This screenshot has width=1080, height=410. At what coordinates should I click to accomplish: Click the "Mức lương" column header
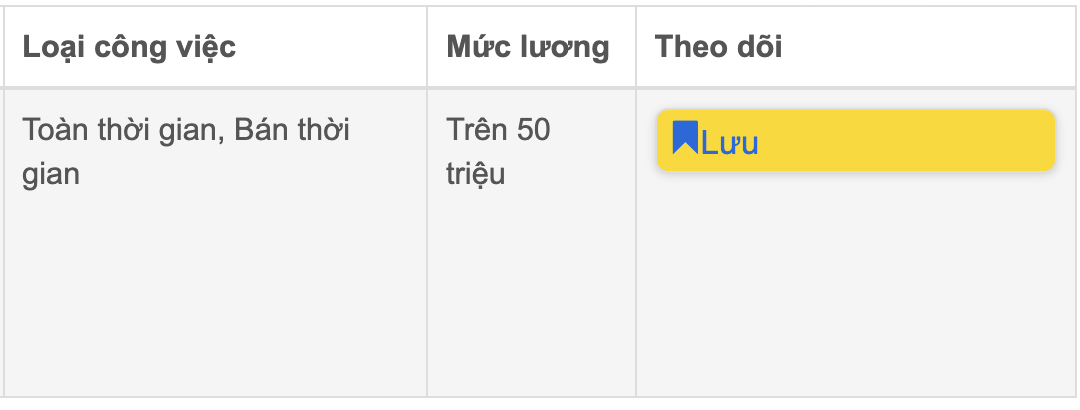click(528, 47)
